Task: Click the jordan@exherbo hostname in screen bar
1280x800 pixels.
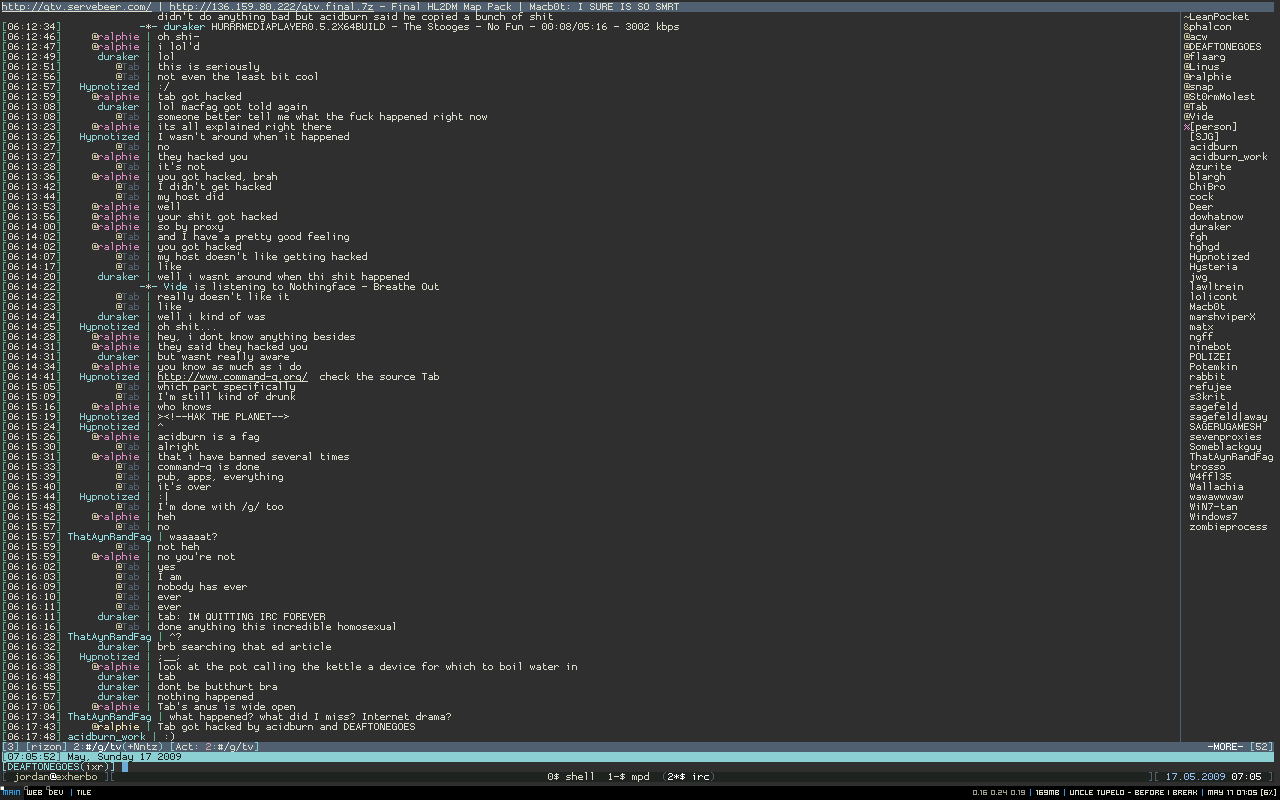Action: (55, 777)
